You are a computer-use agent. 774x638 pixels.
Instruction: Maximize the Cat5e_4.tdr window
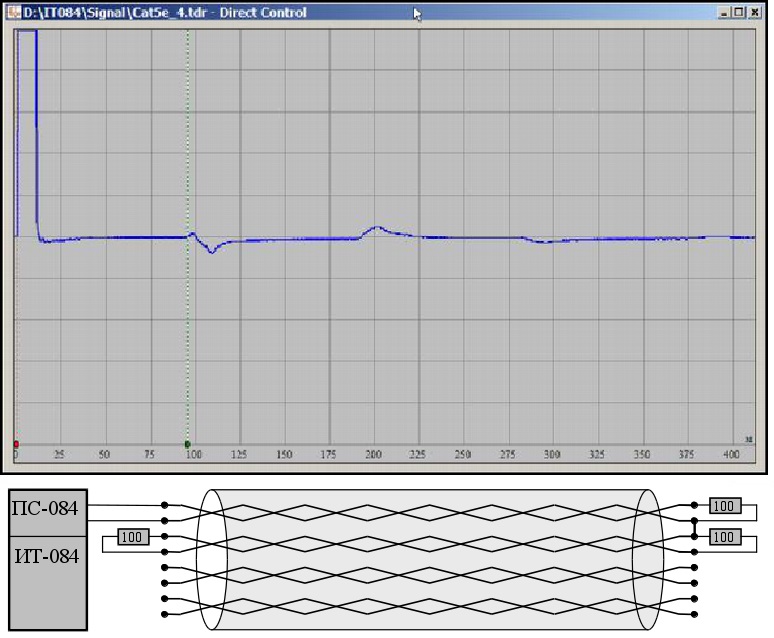(x=739, y=13)
